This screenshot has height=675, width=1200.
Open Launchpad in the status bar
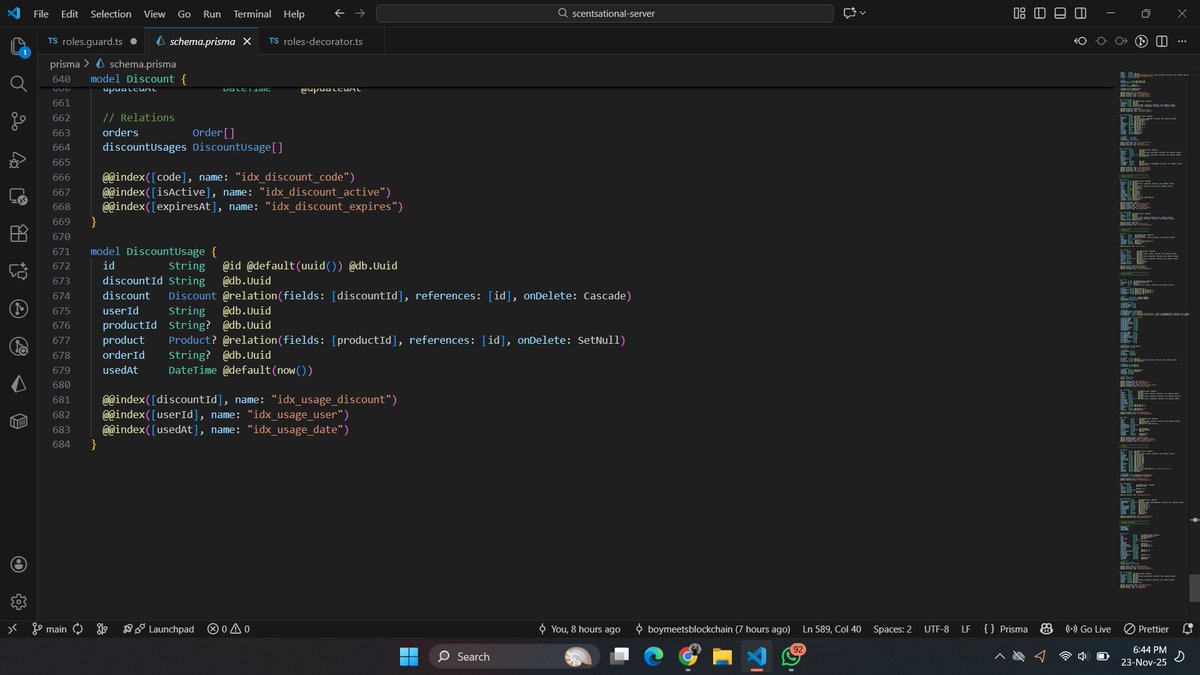(x=158, y=629)
